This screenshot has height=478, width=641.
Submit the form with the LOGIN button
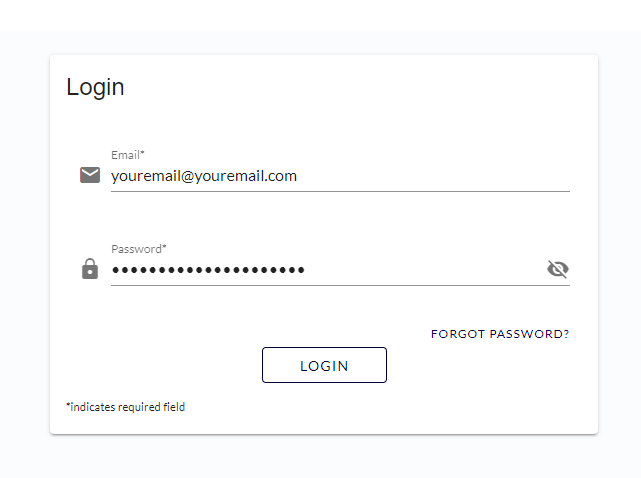[x=324, y=365]
